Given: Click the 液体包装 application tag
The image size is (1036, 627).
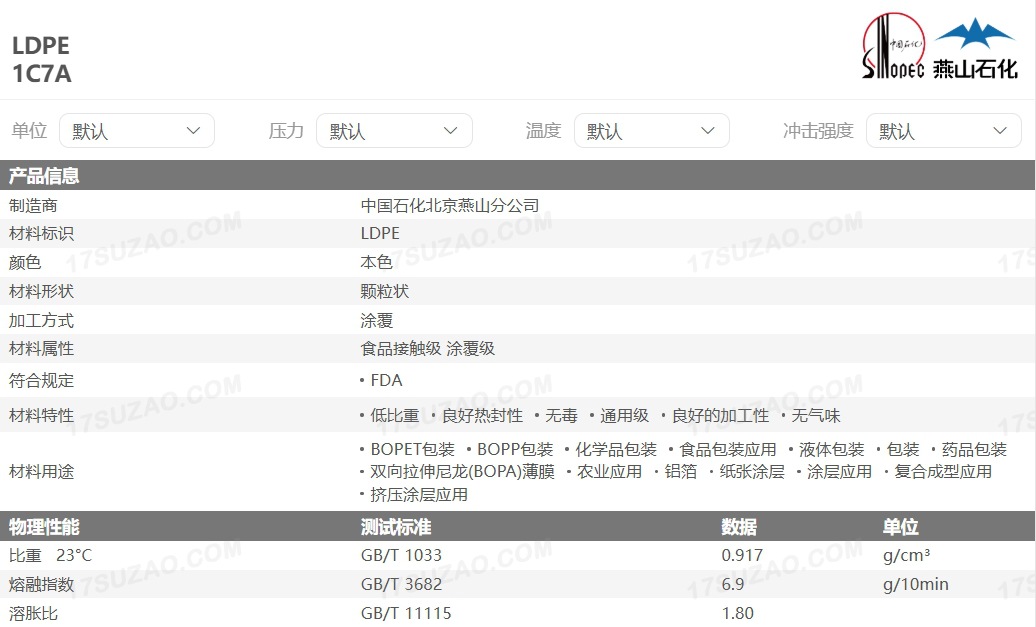Looking at the screenshot, I should click(831, 449).
